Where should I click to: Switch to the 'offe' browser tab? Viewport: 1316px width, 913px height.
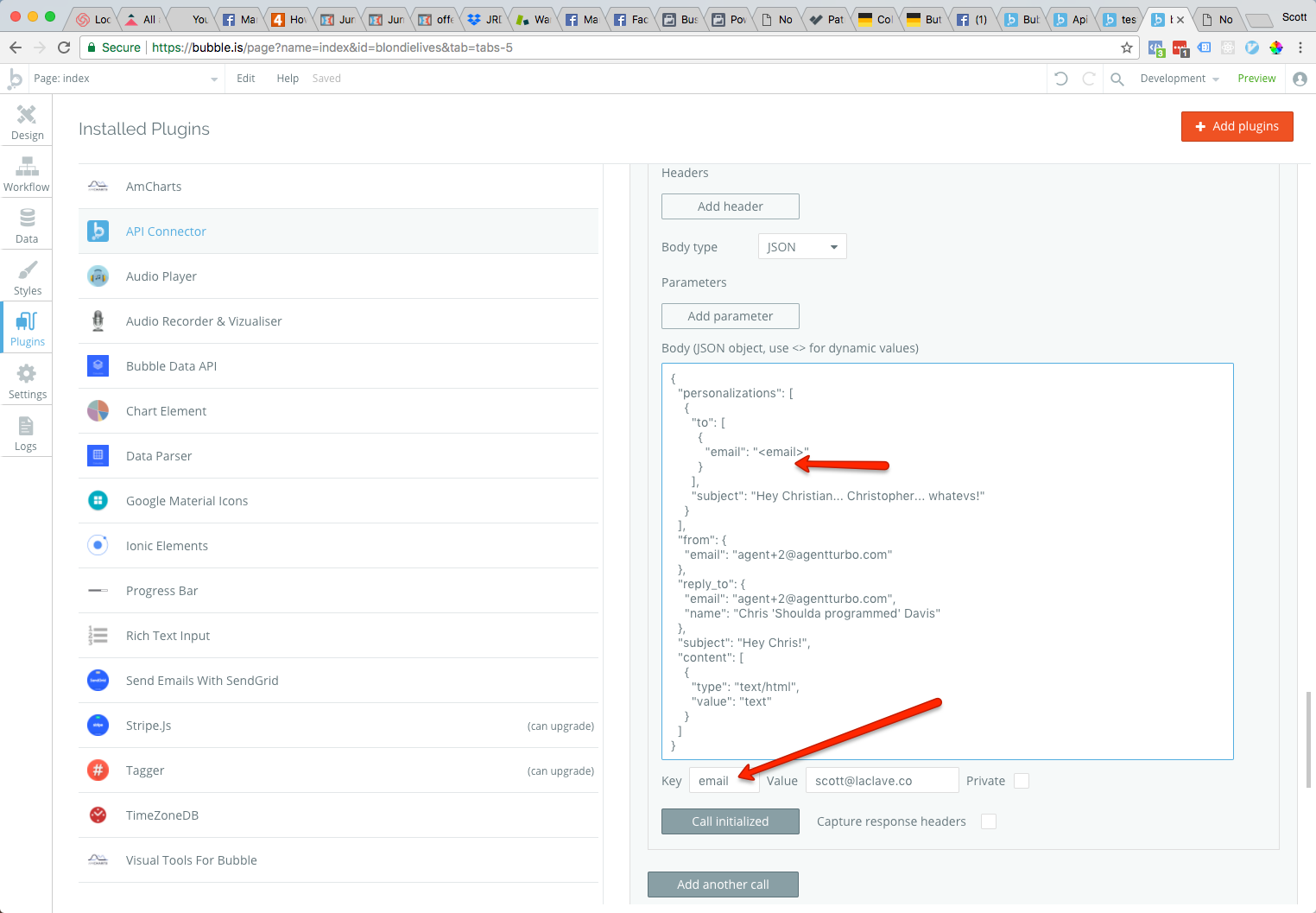[x=436, y=19]
